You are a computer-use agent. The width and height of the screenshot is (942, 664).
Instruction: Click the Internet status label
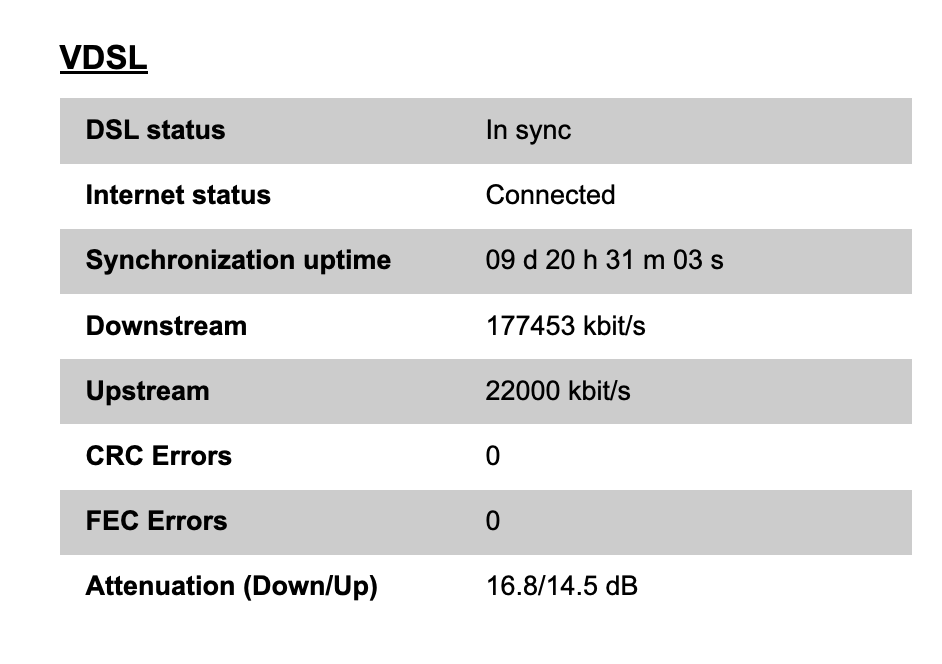coord(178,195)
